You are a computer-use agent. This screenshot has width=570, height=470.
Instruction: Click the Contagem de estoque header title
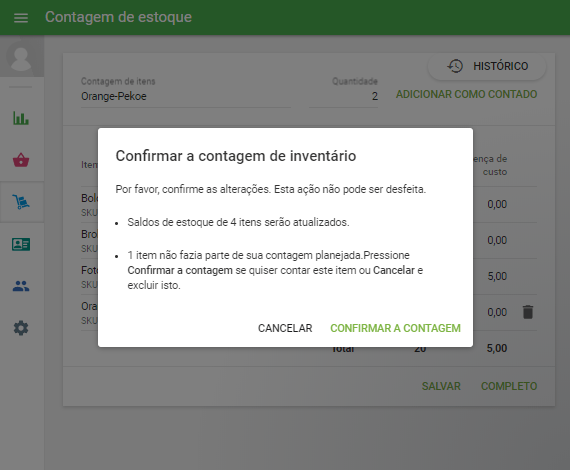coord(118,17)
